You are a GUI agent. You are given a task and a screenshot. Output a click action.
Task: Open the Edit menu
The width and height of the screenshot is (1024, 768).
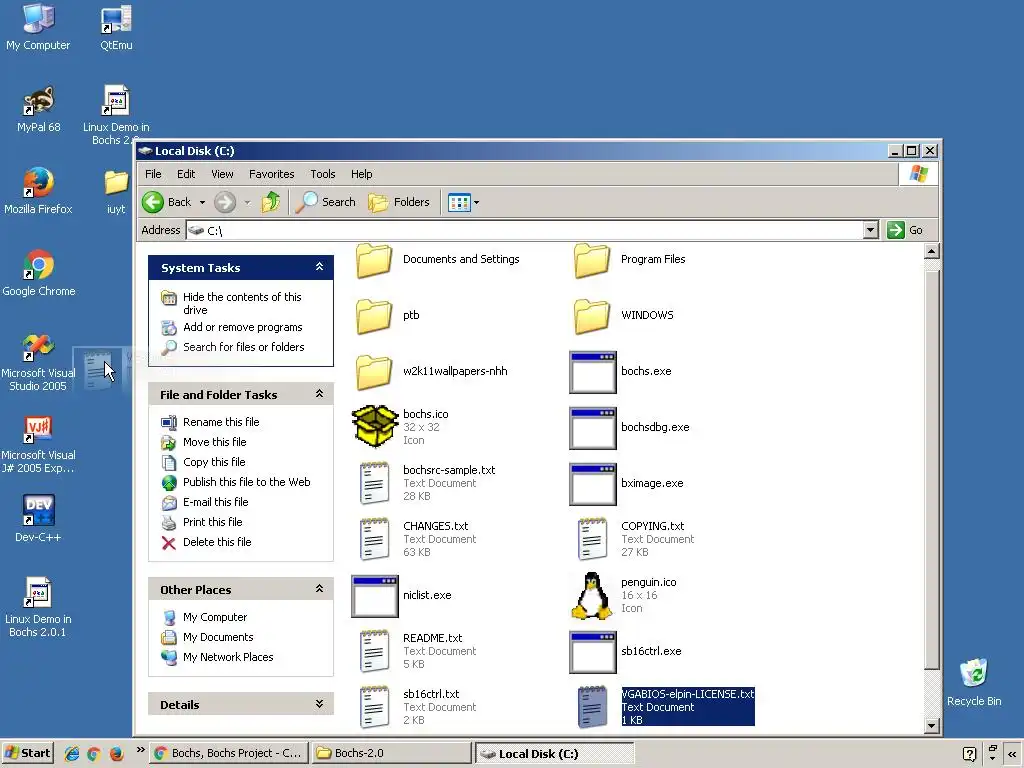186,174
